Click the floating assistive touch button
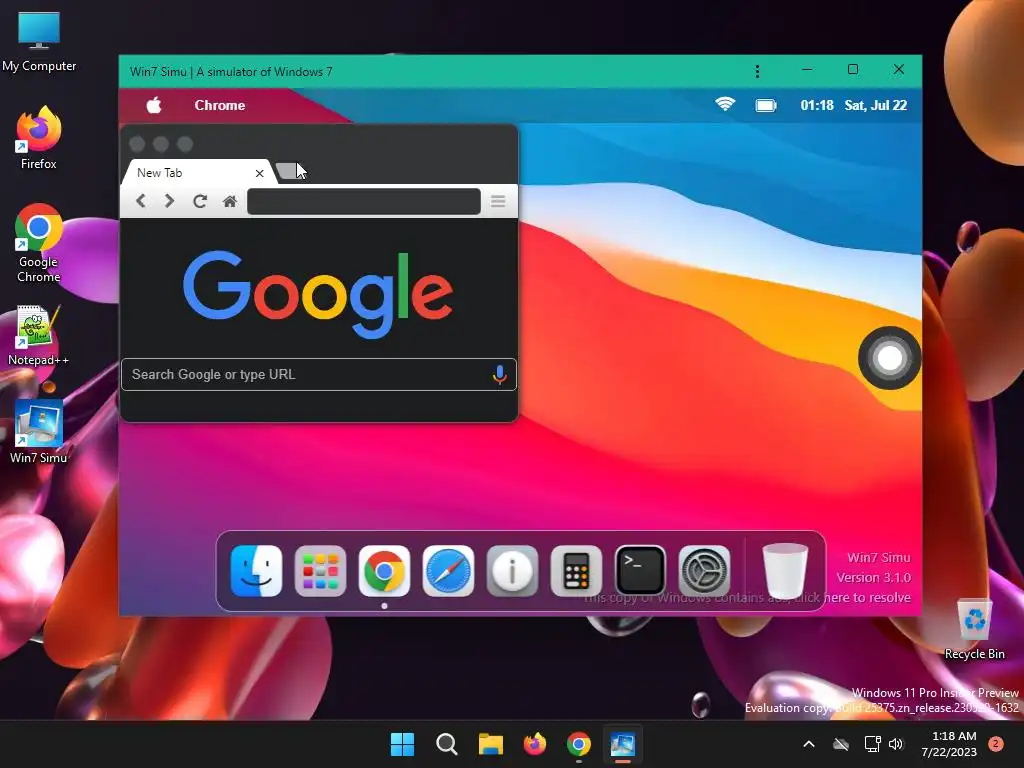1024x768 pixels. (x=889, y=358)
